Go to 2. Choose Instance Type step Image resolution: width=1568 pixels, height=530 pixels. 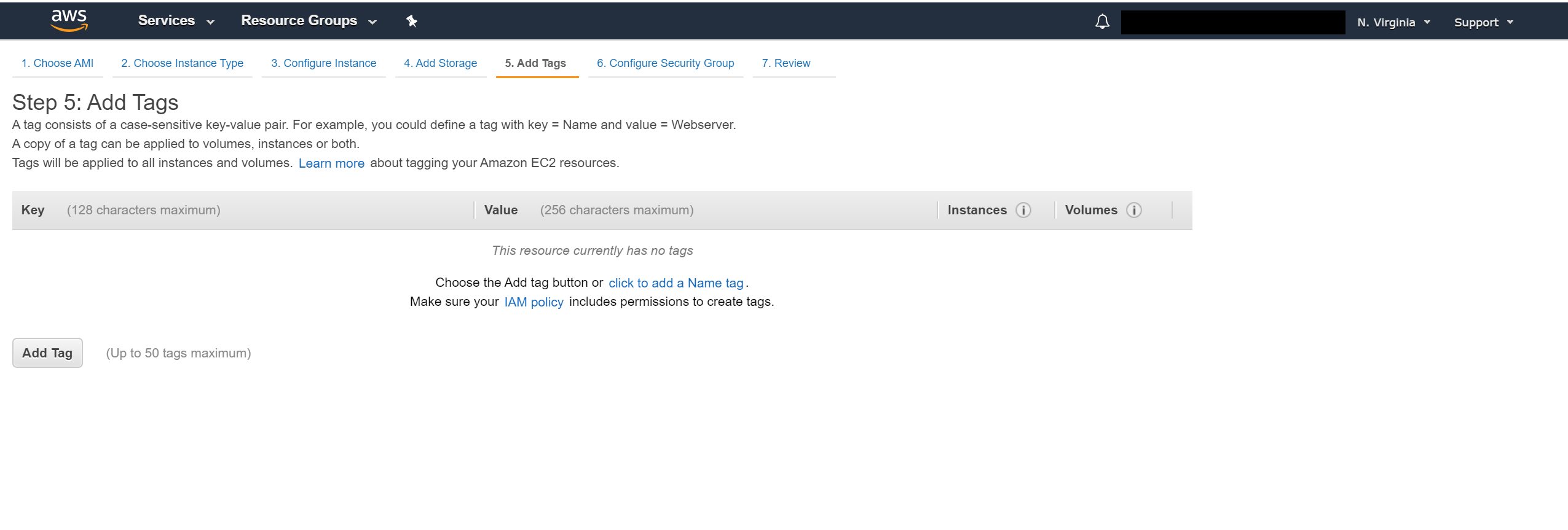(x=183, y=63)
